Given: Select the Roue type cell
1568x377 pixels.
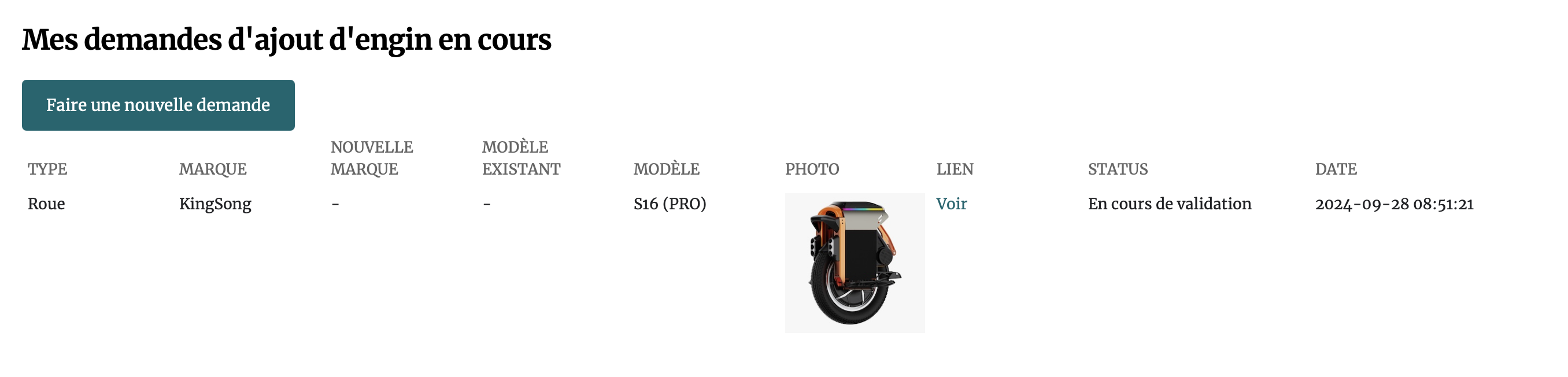Looking at the screenshot, I should [46, 204].
